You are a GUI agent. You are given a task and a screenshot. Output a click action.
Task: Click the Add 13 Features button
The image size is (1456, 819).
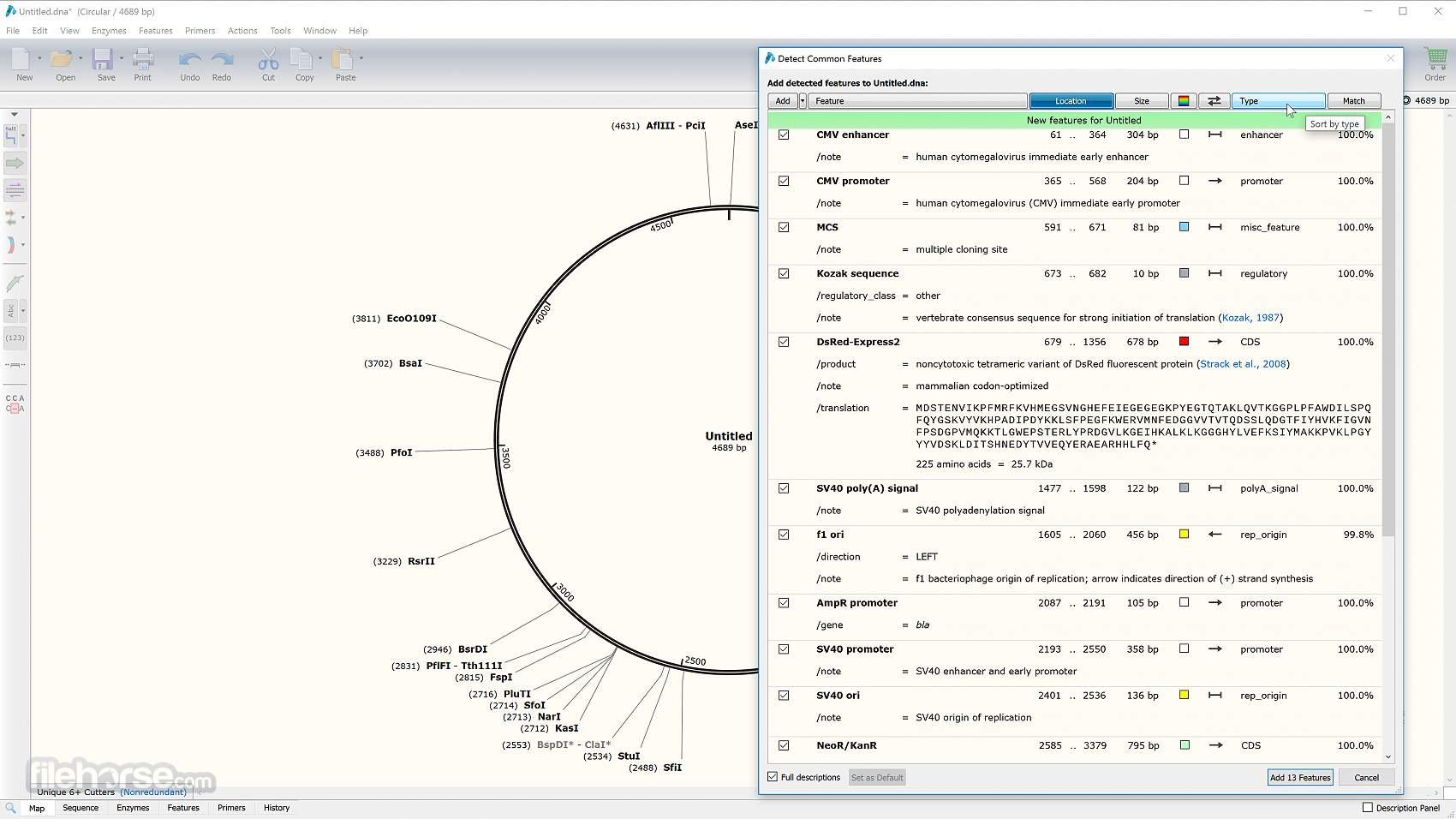point(1300,778)
